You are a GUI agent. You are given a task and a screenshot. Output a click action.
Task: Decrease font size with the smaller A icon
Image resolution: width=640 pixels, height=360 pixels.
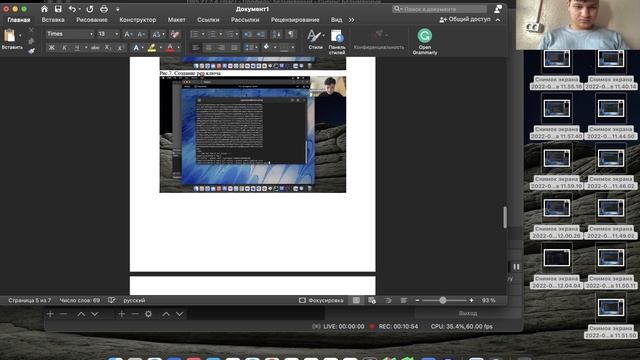tap(141, 34)
